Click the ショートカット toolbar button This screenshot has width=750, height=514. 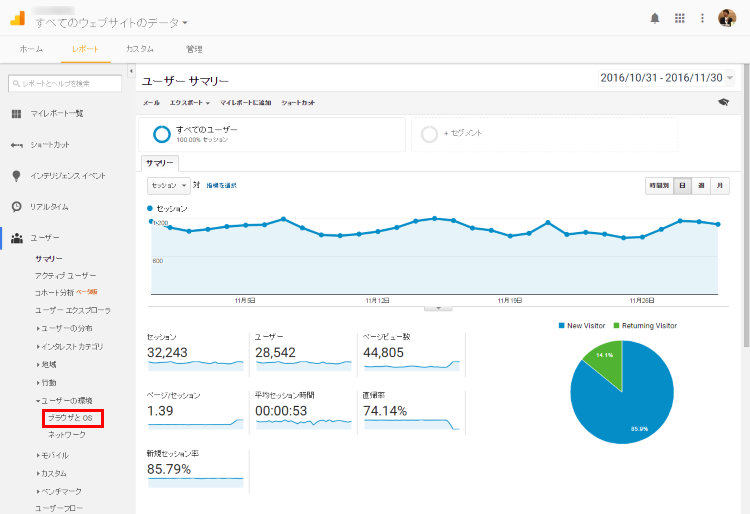298,102
